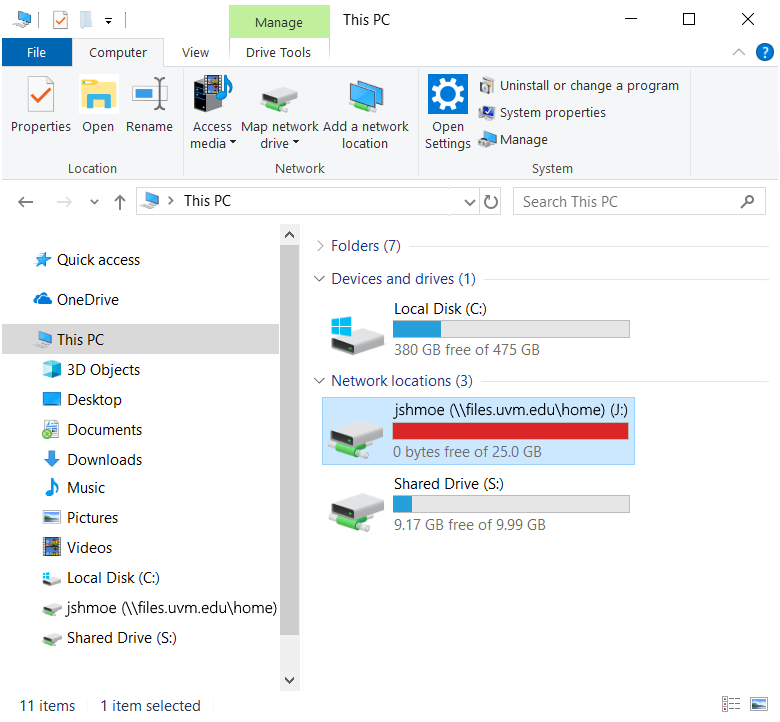Click the Add a network location icon
The image size is (780, 722).
point(366,96)
